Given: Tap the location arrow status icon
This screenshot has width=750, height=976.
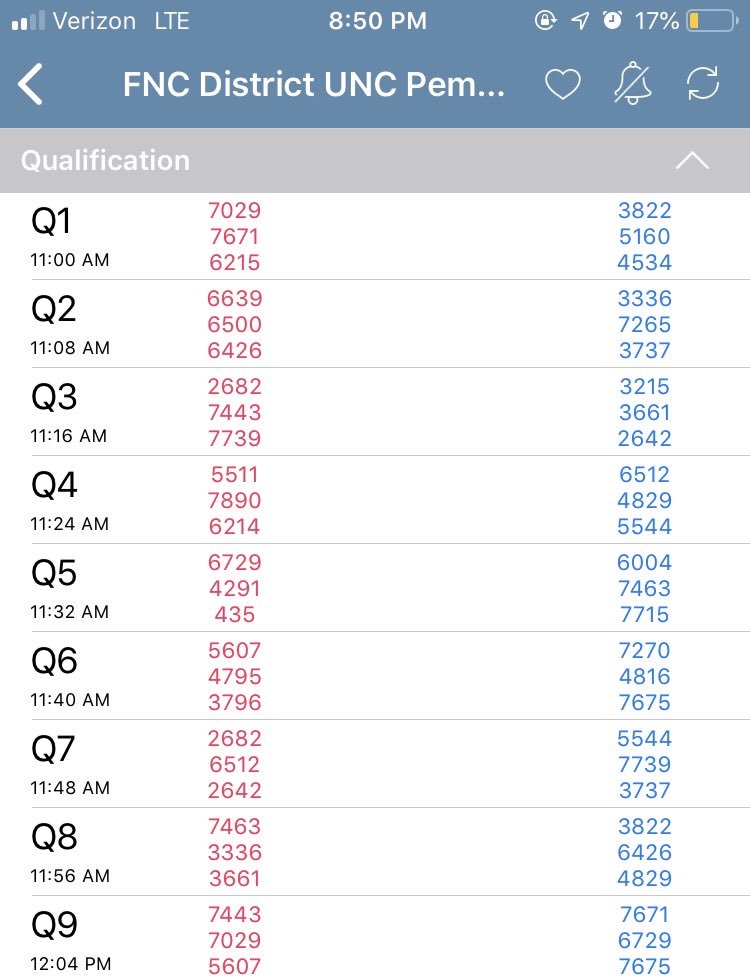Looking at the screenshot, I should click(580, 21).
